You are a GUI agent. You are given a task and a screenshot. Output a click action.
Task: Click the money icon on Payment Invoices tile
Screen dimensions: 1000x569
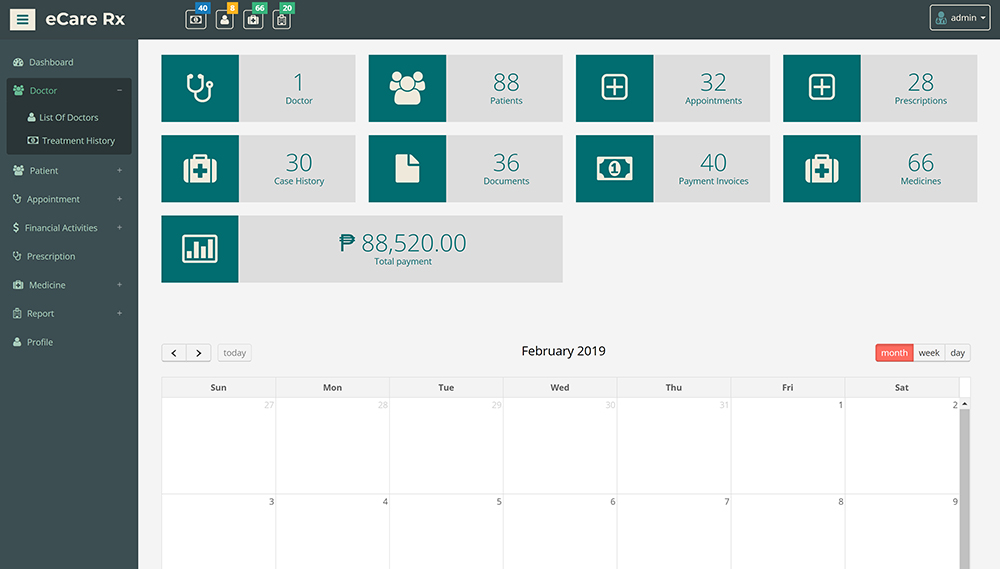(x=614, y=168)
